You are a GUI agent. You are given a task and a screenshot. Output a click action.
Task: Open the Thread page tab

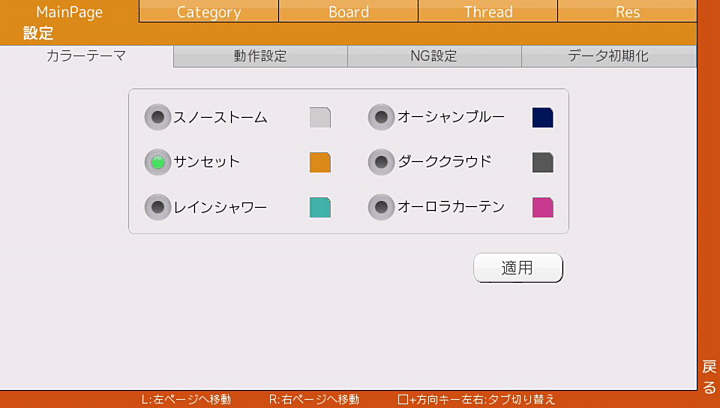click(x=488, y=12)
